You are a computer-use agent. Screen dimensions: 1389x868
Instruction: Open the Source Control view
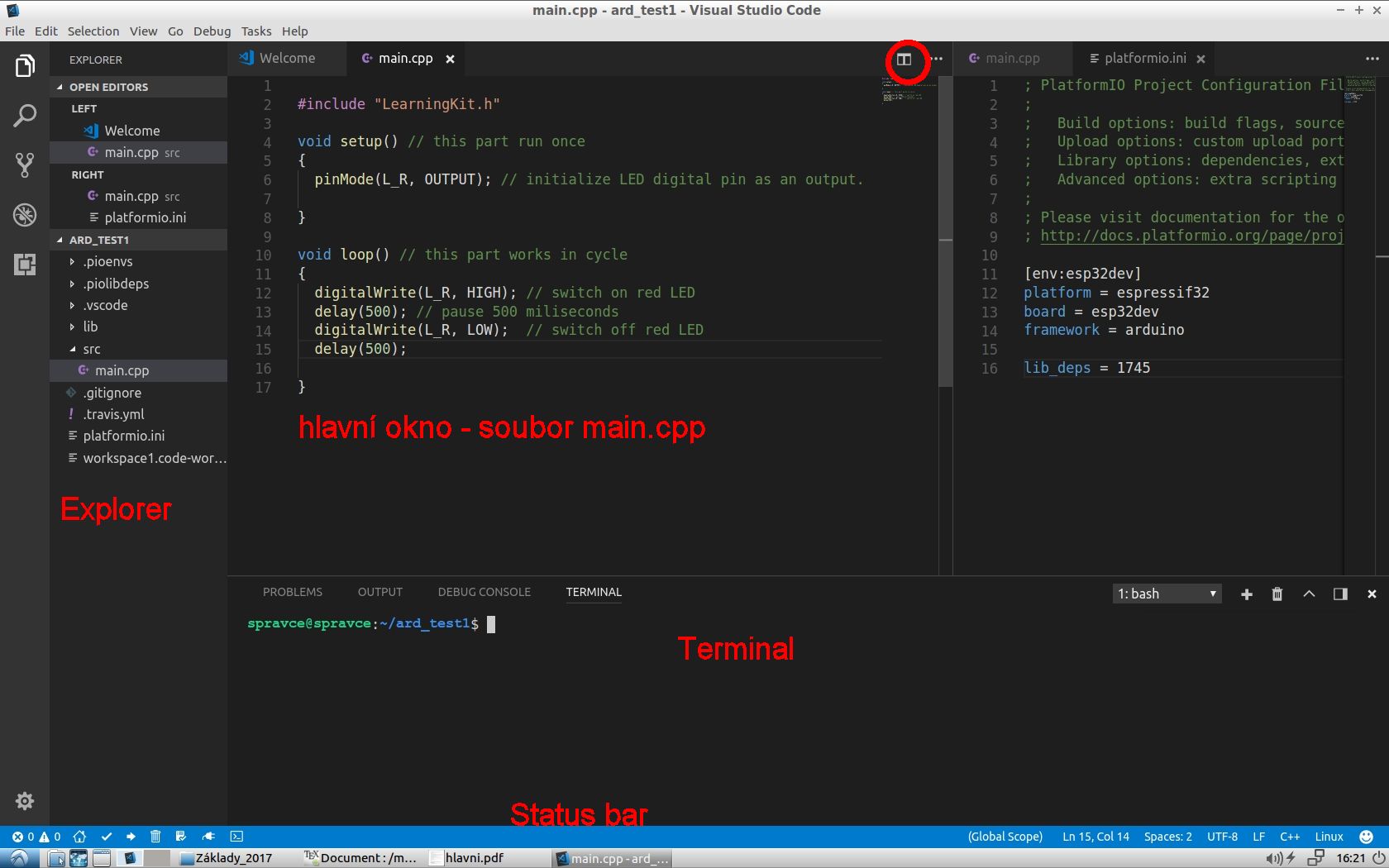pyautogui.click(x=25, y=165)
